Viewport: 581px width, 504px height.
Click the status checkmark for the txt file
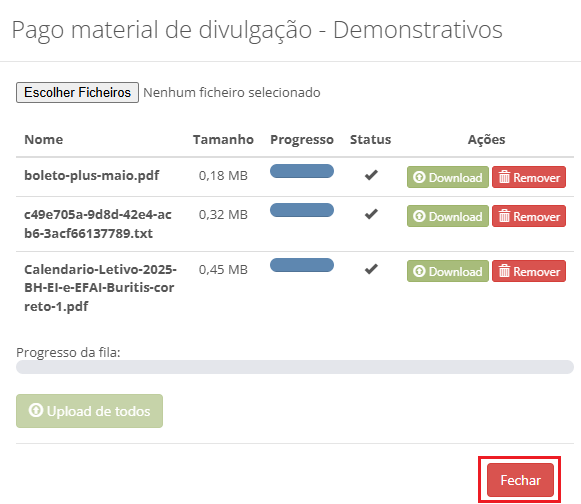(371, 214)
